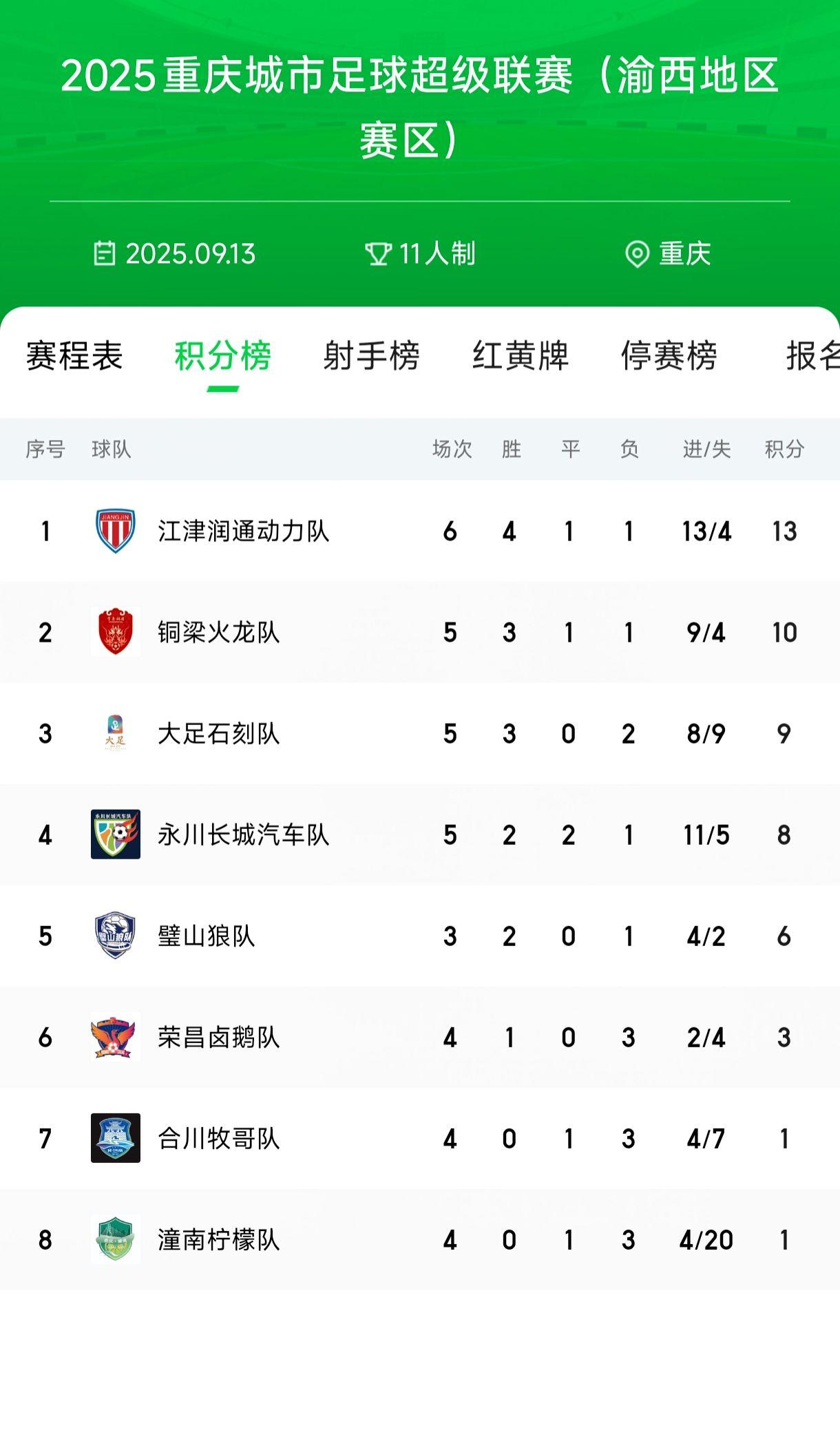The image size is (840, 1439).
Task: Select the 永川长城汽车队 team logo
Action: pyautogui.click(x=115, y=834)
